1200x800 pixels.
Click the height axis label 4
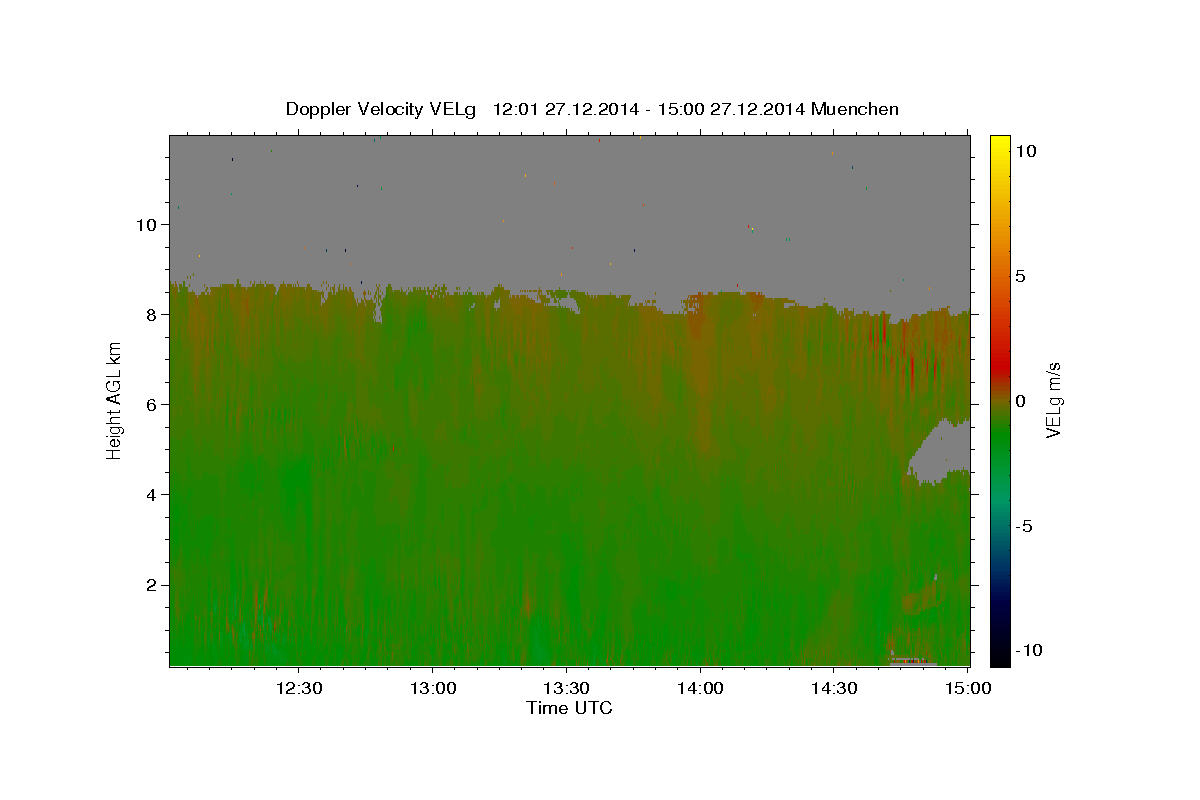coord(153,494)
